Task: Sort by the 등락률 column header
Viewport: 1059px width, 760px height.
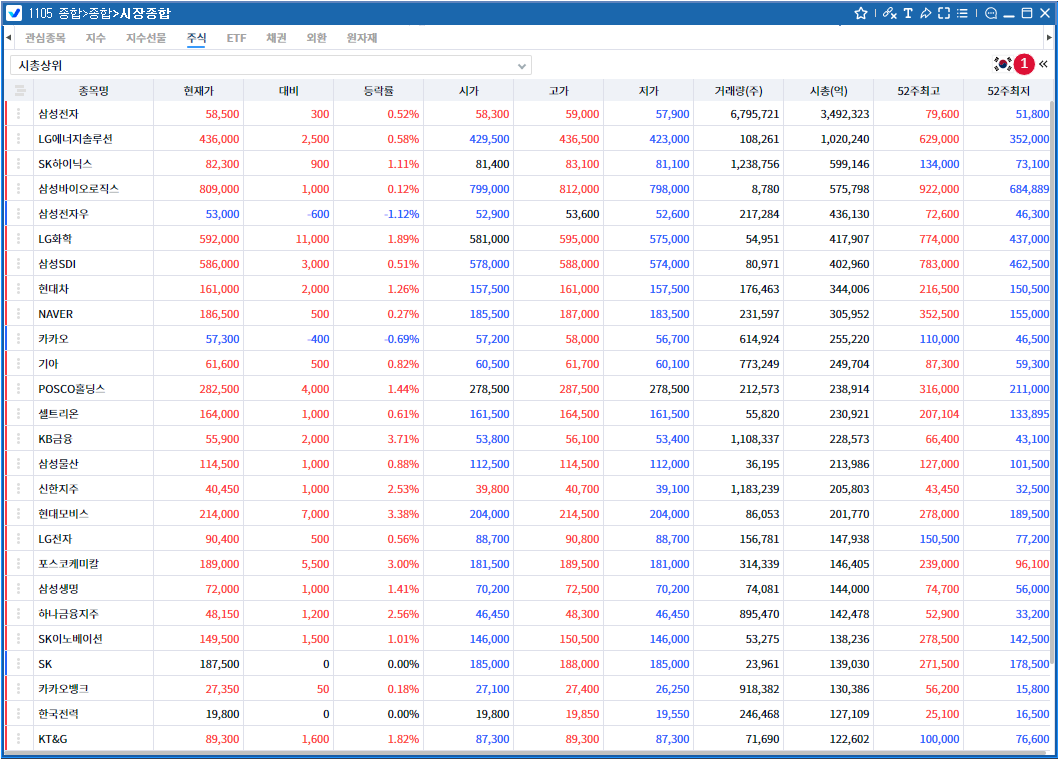Action: (378, 91)
